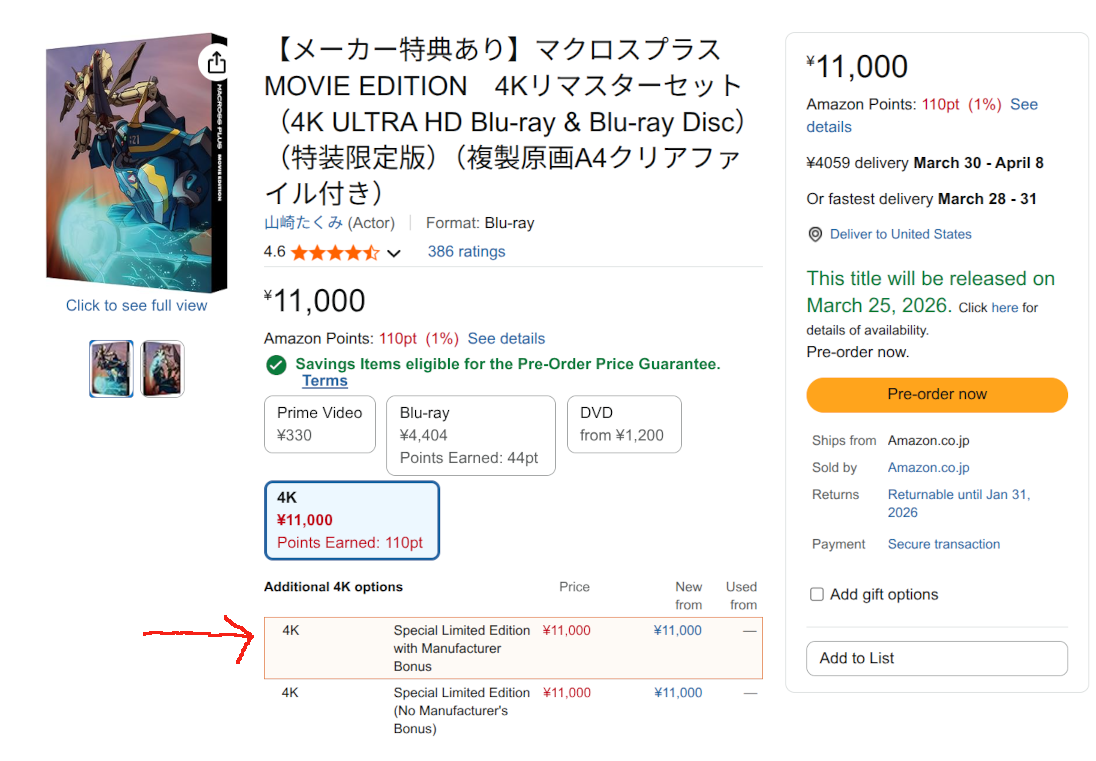Select 4K Special Limited Edition with Manufacturer Bonus
Image resolution: width=1096 pixels, height=761 pixels.
pos(513,648)
